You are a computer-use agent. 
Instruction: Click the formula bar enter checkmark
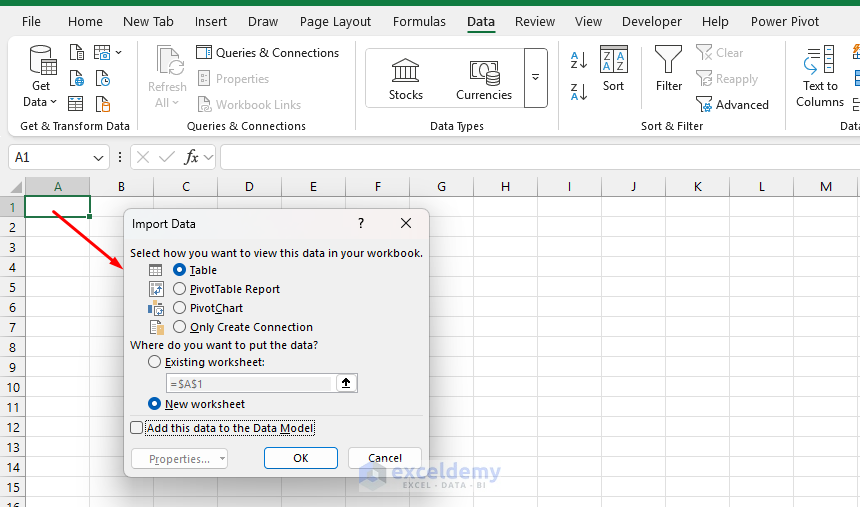point(167,157)
